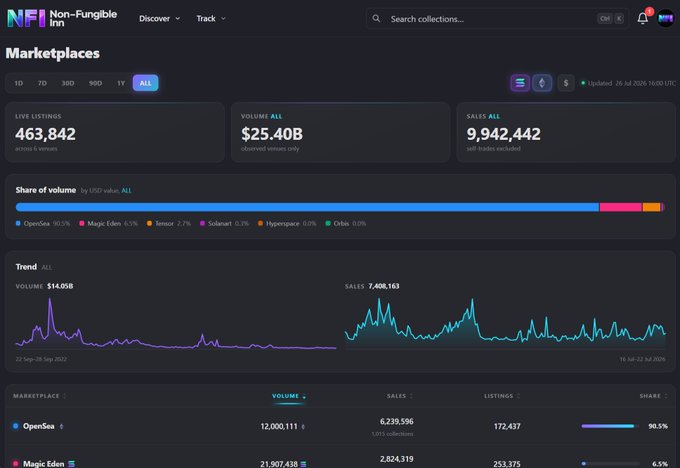Click the OpenSea 90.5% share progress bar
This screenshot has height=468, width=680.
tap(610, 426)
